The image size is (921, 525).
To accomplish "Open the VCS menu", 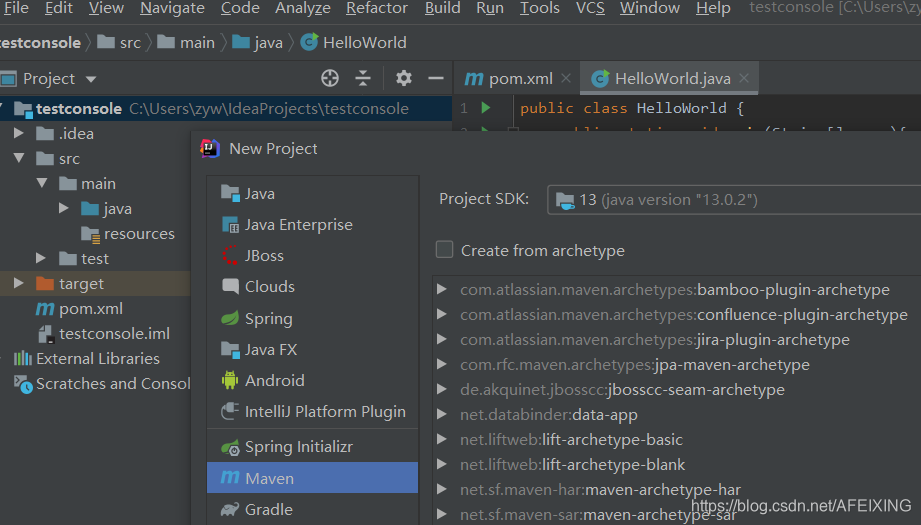I will [590, 8].
